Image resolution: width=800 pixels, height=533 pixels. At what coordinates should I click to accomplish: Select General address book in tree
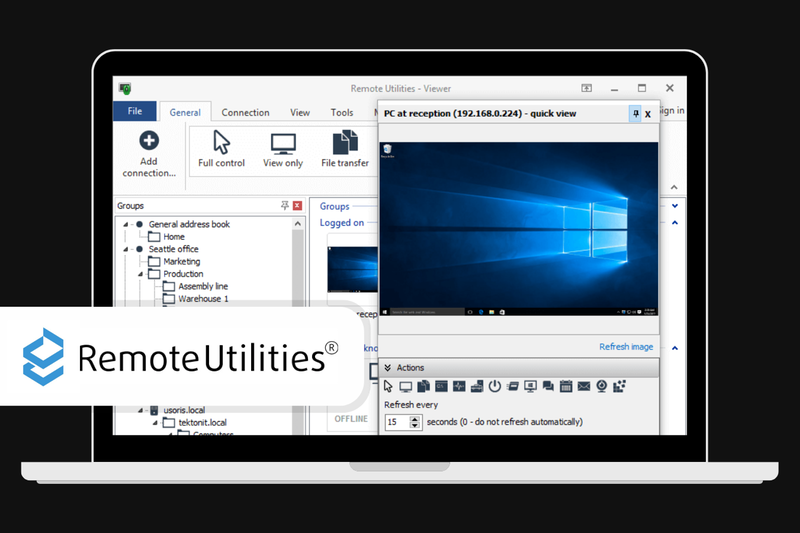(x=189, y=224)
